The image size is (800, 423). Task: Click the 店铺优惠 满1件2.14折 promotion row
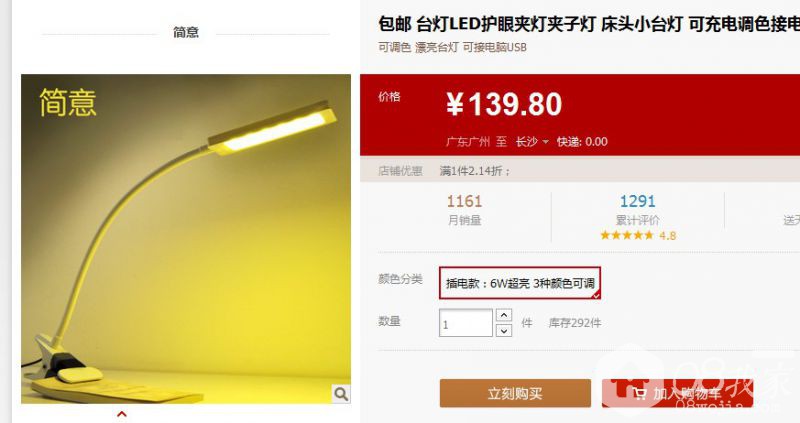coord(580,171)
